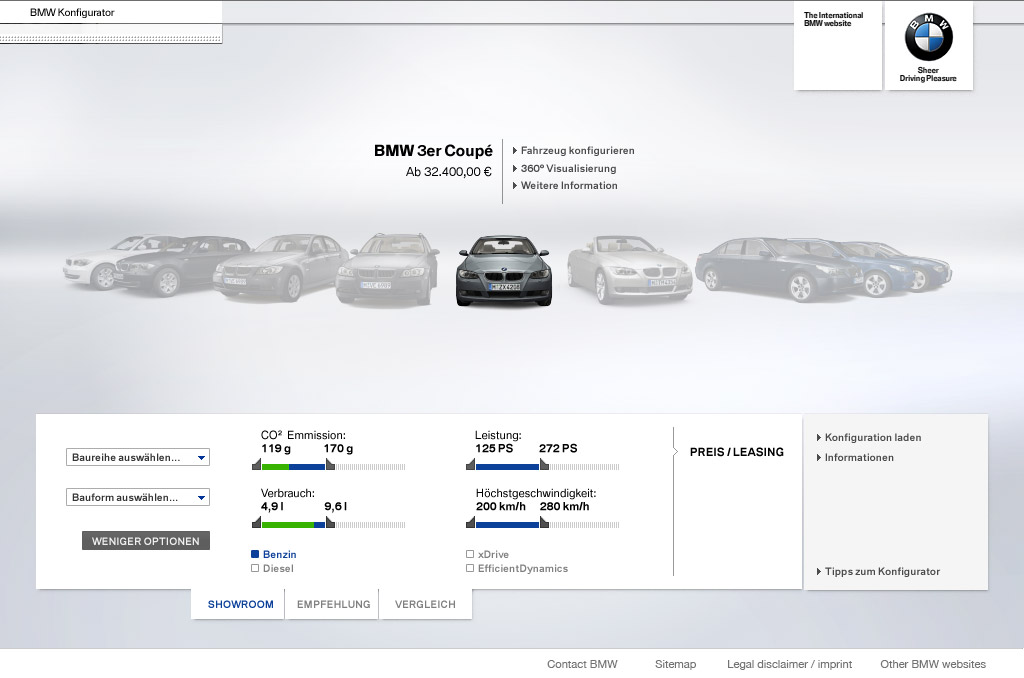
Task: Enable the Diesel checkbox
Action: [x=255, y=568]
